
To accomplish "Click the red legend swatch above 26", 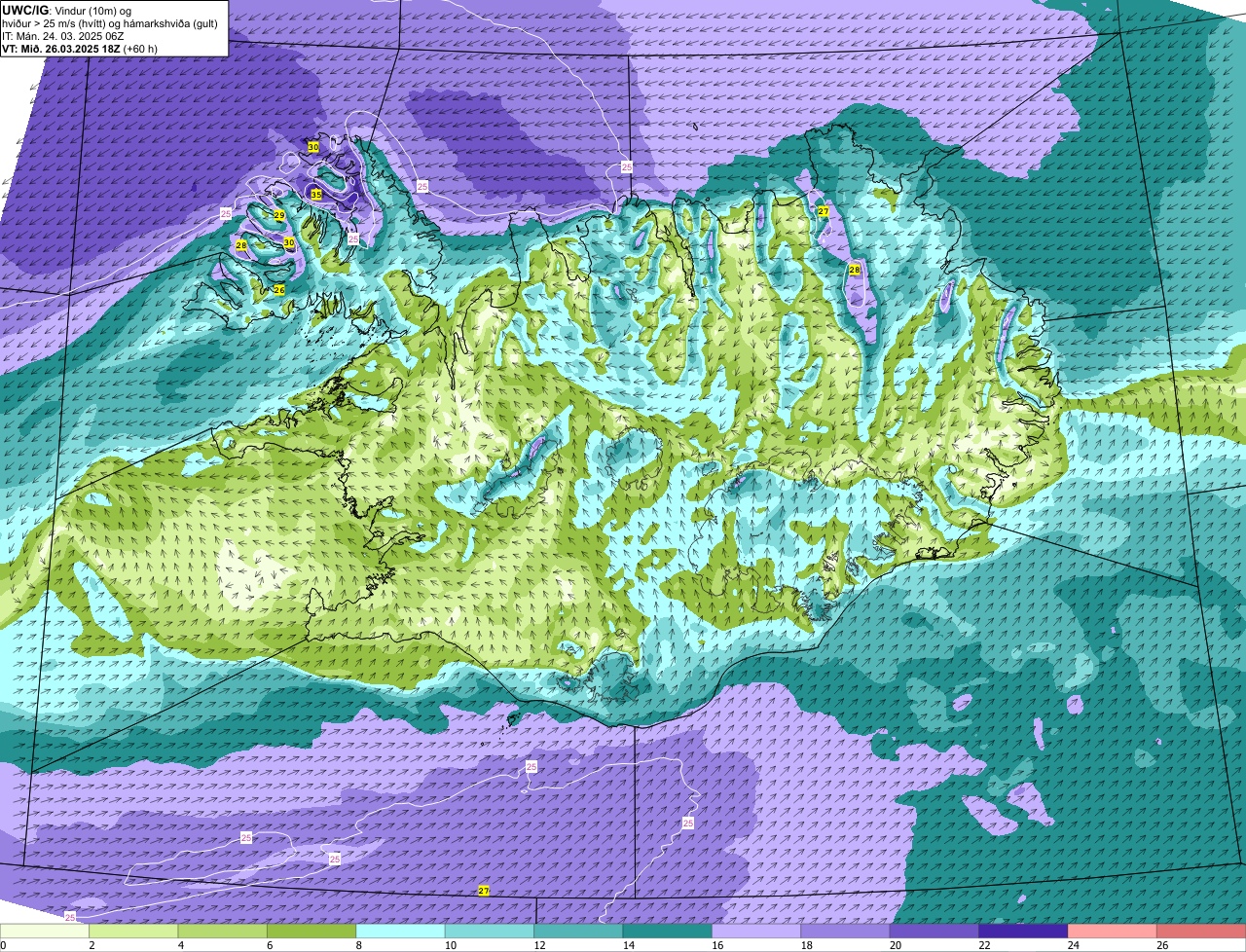I will tap(1201, 931).
